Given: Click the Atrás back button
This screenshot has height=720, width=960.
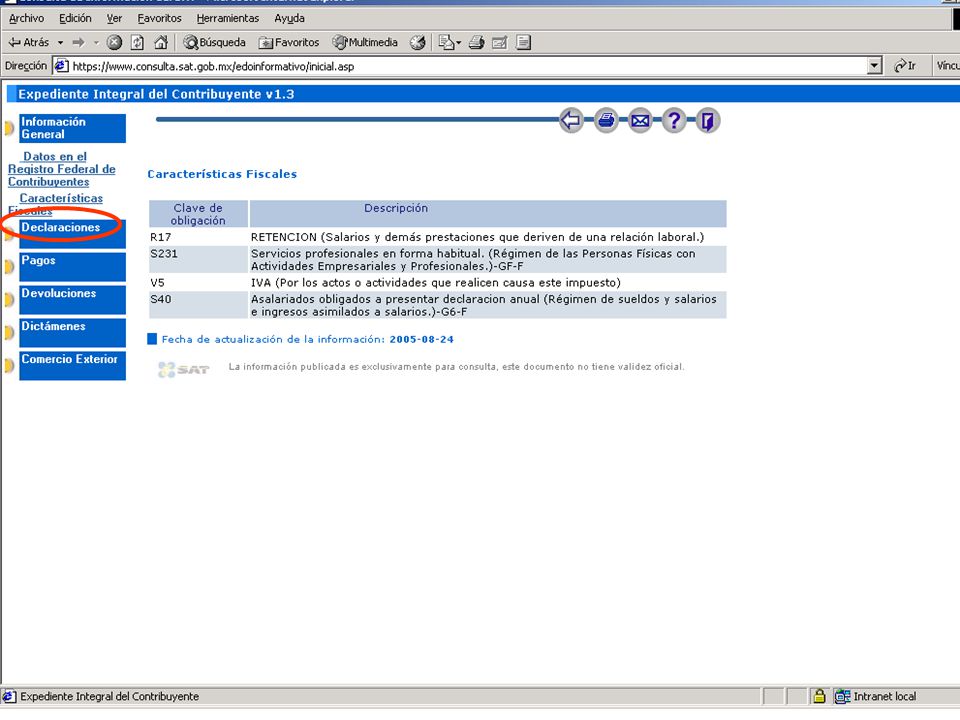Looking at the screenshot, I should 28,42.
